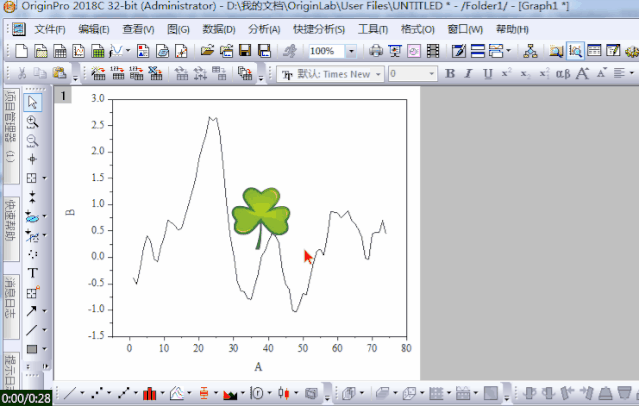This screenshot has height=406, width=639.
Task: Select the Zoom In tool
Action: pos(32,121)
